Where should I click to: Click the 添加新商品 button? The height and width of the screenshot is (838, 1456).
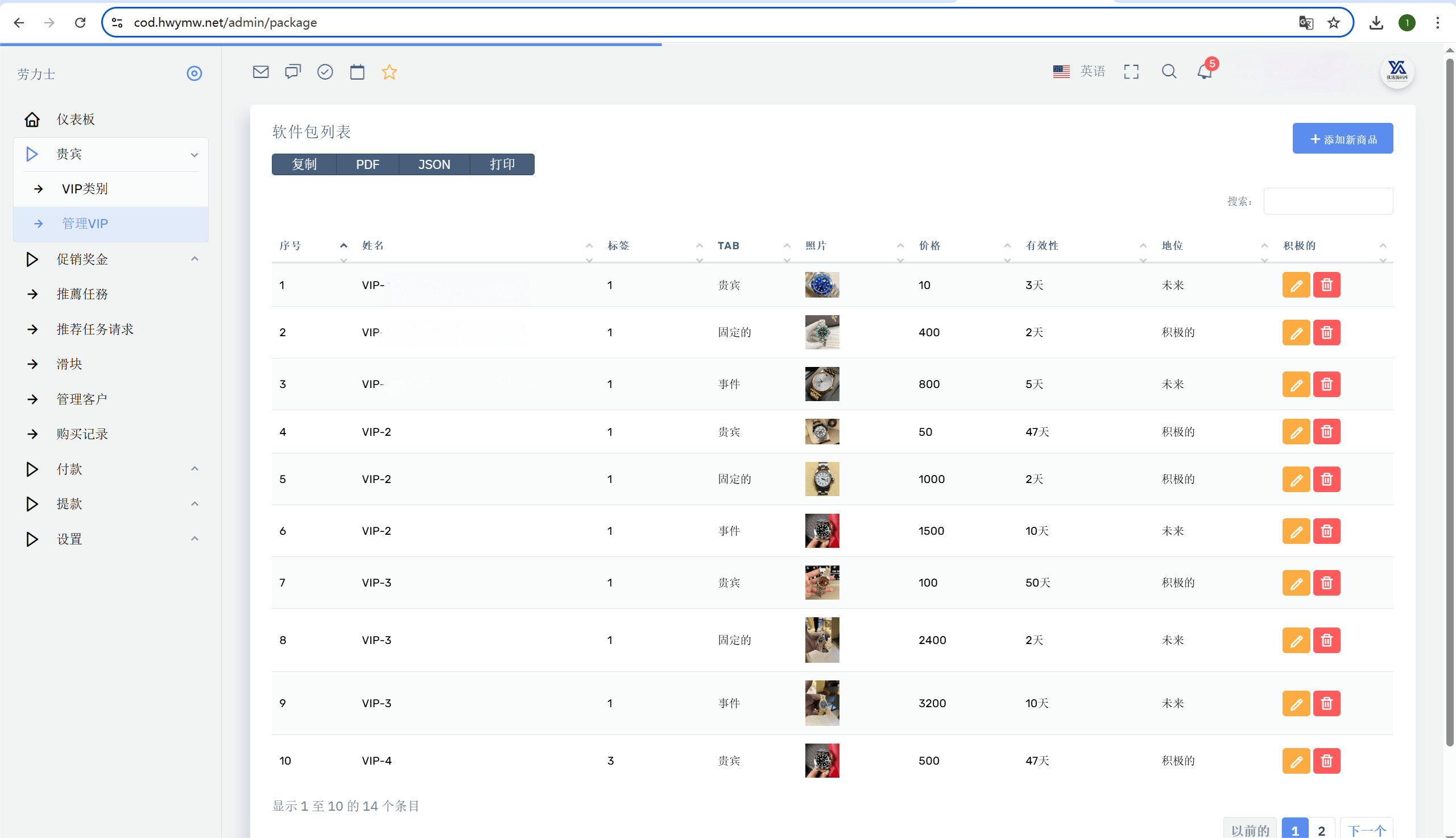point(1342,139)
